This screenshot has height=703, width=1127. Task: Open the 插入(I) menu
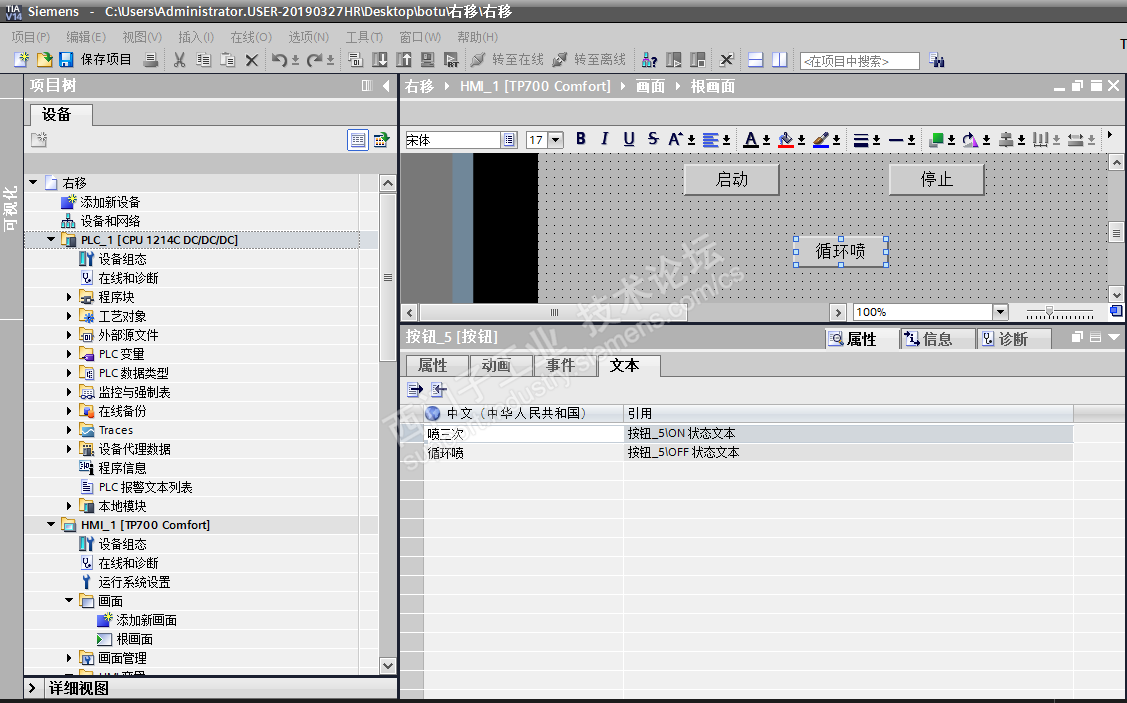196,37
